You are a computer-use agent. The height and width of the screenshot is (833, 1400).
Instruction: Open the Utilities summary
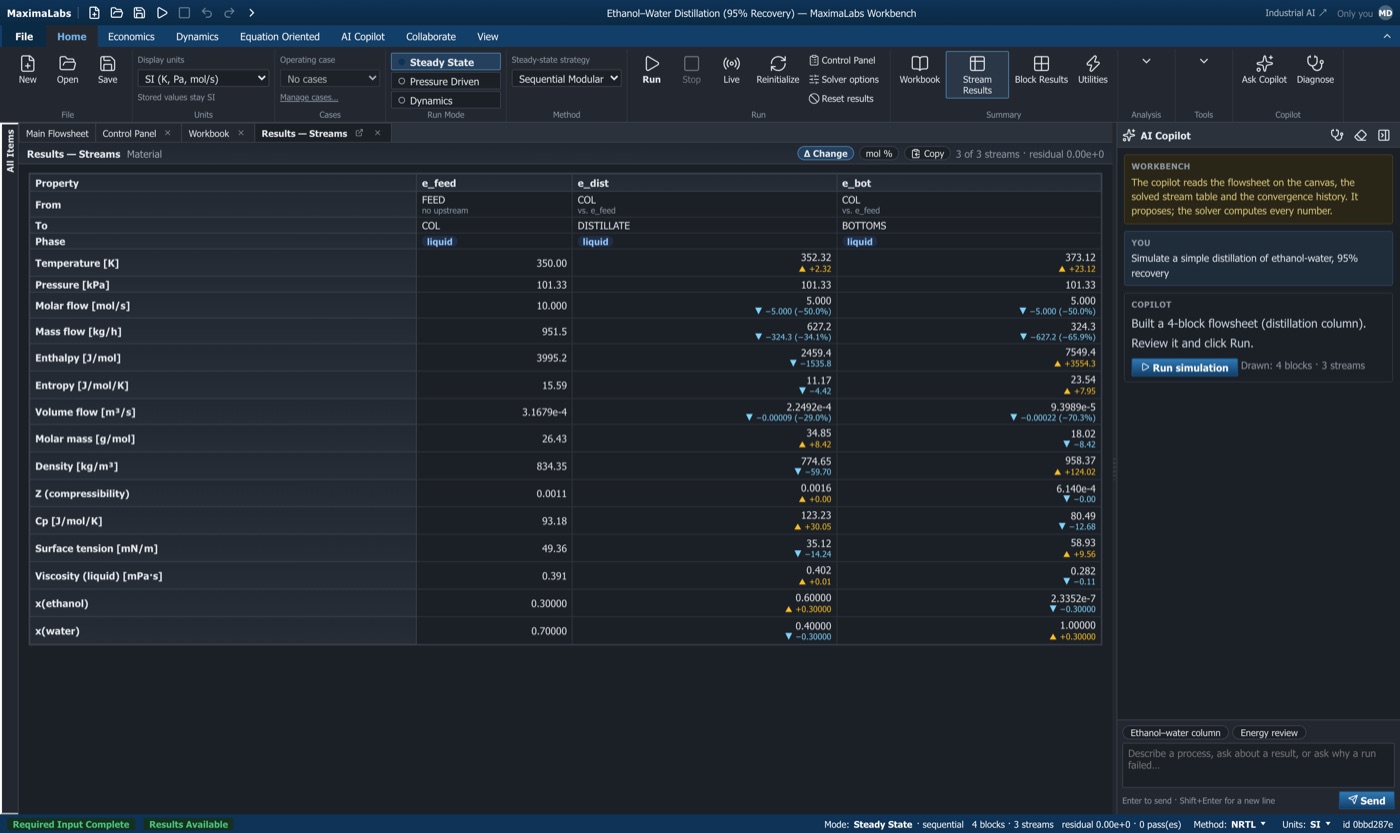point(1092,70)
